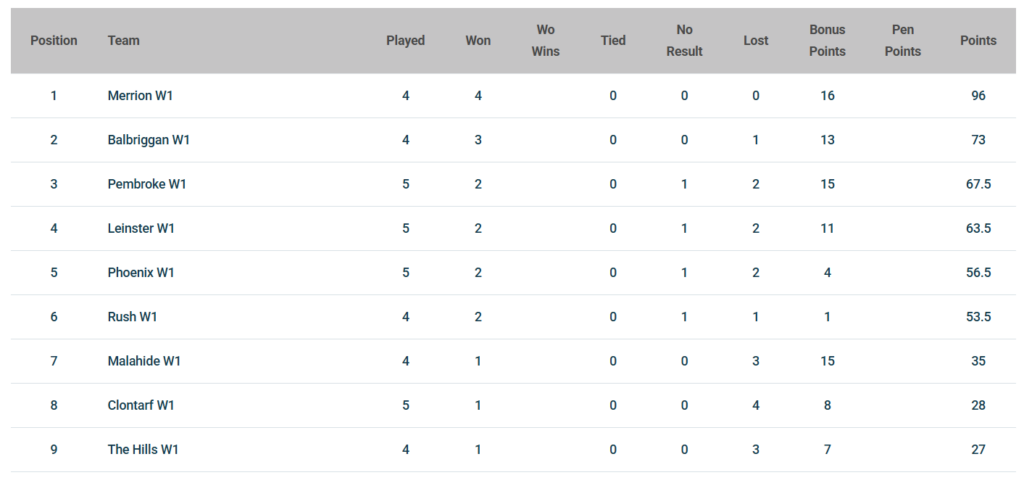The image size is (1024, 483).
Task: Click the Rush W1 team name
Action: click(x=133, y=317)
